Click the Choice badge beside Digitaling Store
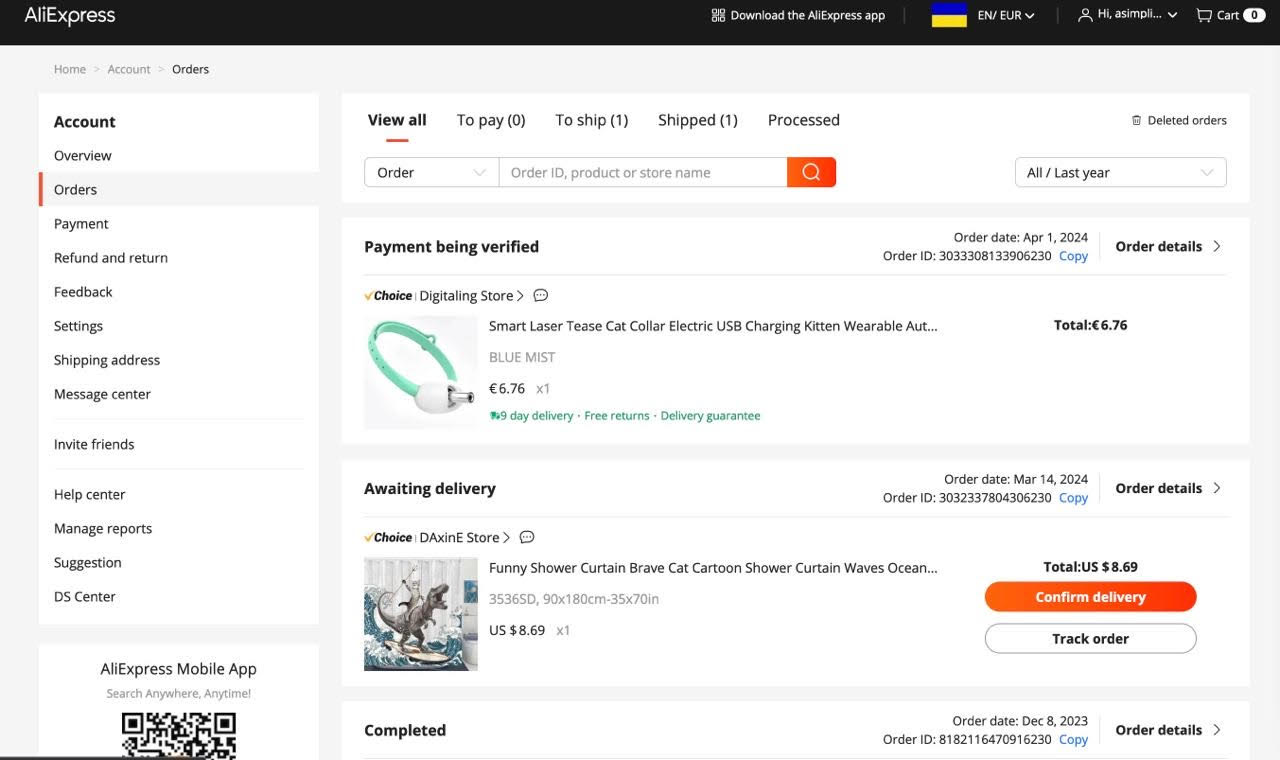Viewport: 1280px width, 760px height. [388, 296]
